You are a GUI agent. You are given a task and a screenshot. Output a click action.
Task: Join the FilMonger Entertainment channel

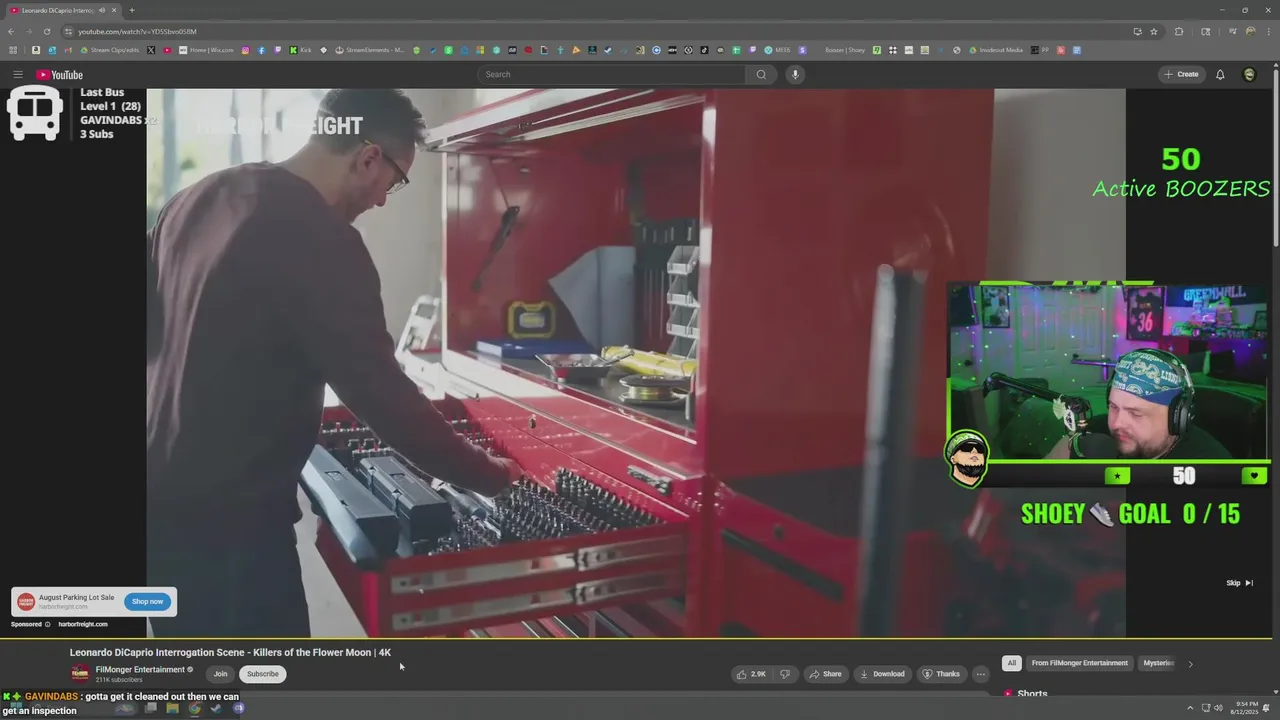220,674
